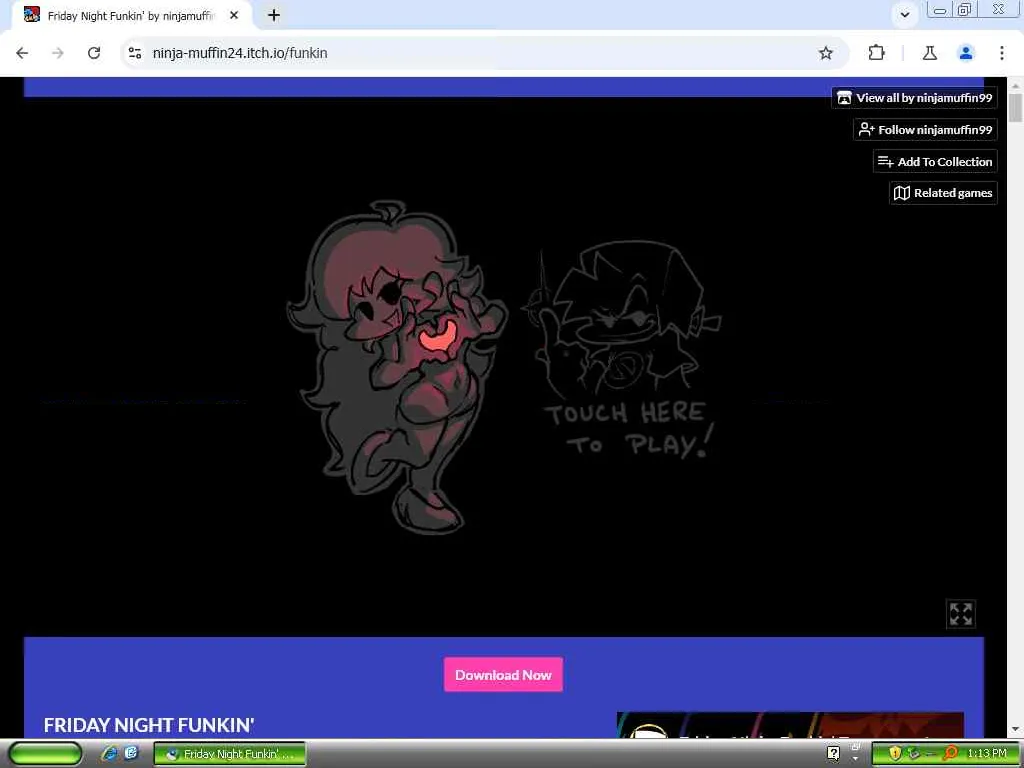Screen dimensions: 1024x768
Task: Follow ninjamuffin99
Action: 925,130
